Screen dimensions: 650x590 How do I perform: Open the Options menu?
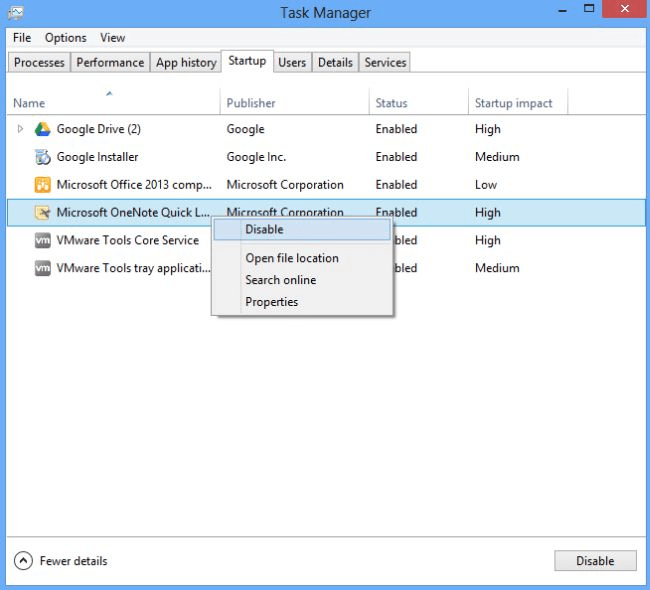tap(66, 38)
